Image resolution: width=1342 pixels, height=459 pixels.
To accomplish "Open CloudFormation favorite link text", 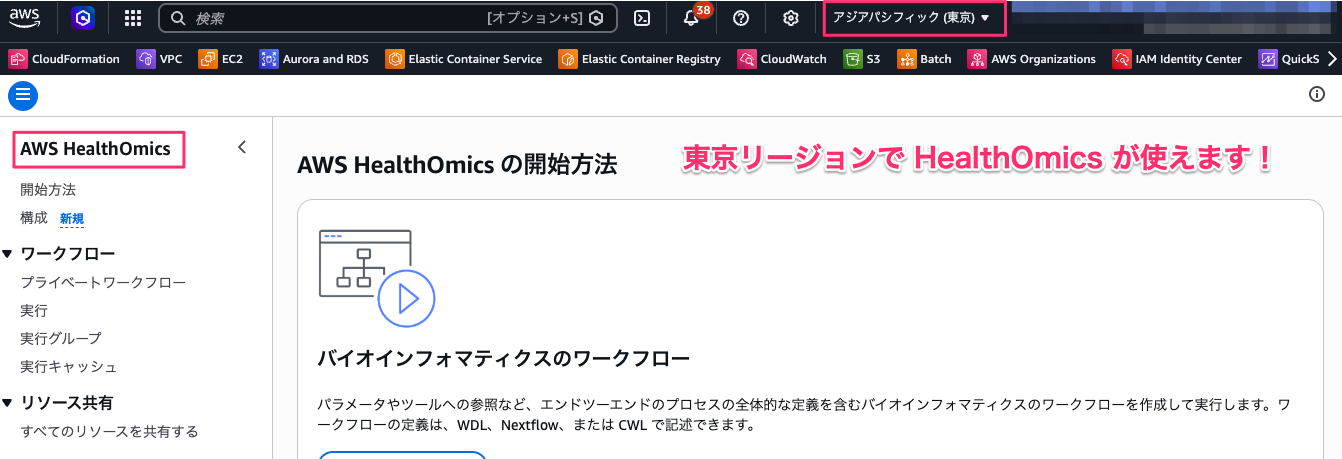I will coord(76,59).
